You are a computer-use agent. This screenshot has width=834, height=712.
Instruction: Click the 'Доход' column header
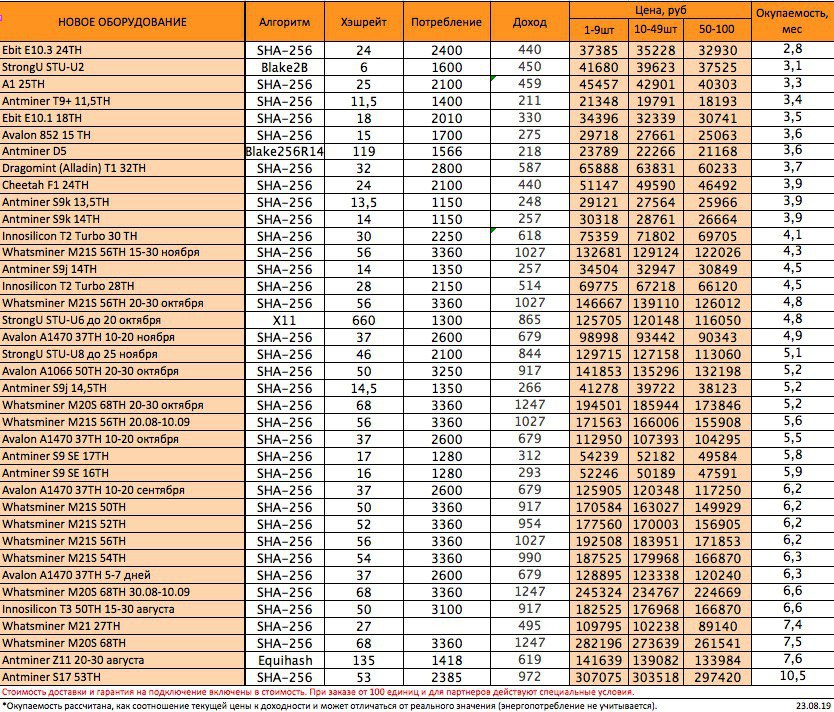[x=530, y=22]
